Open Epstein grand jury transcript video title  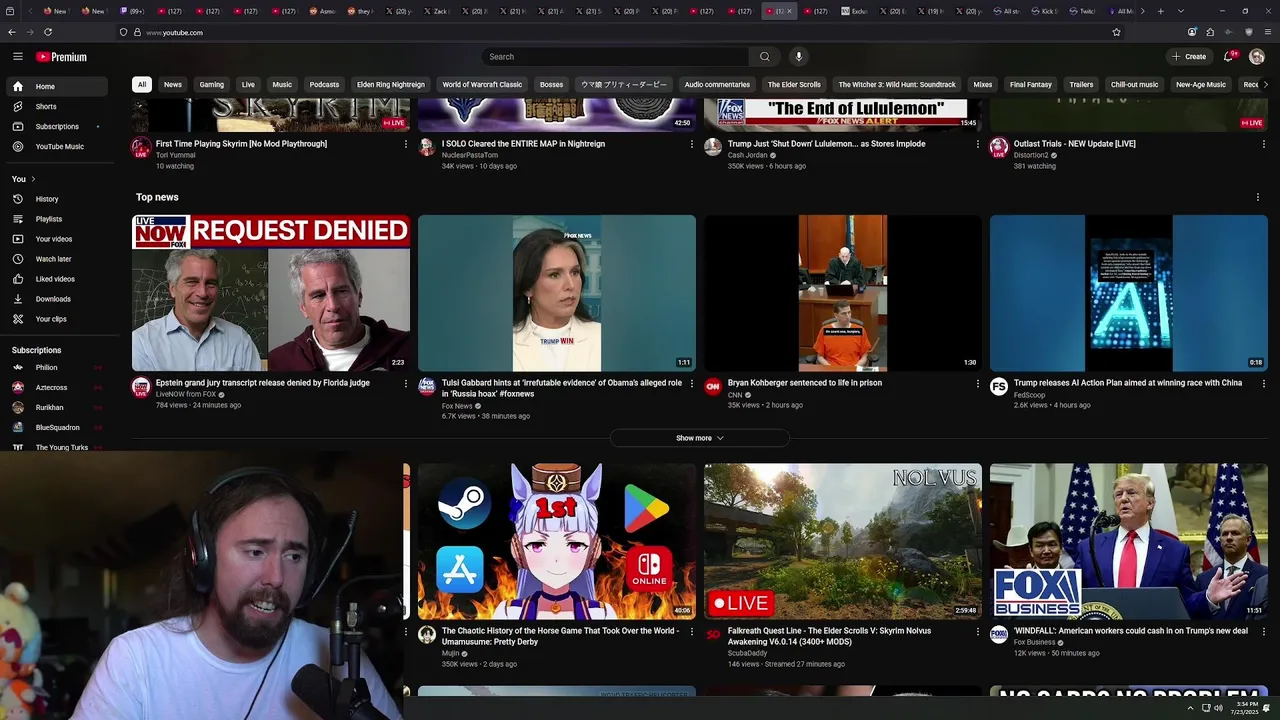[x=263, y=383]
